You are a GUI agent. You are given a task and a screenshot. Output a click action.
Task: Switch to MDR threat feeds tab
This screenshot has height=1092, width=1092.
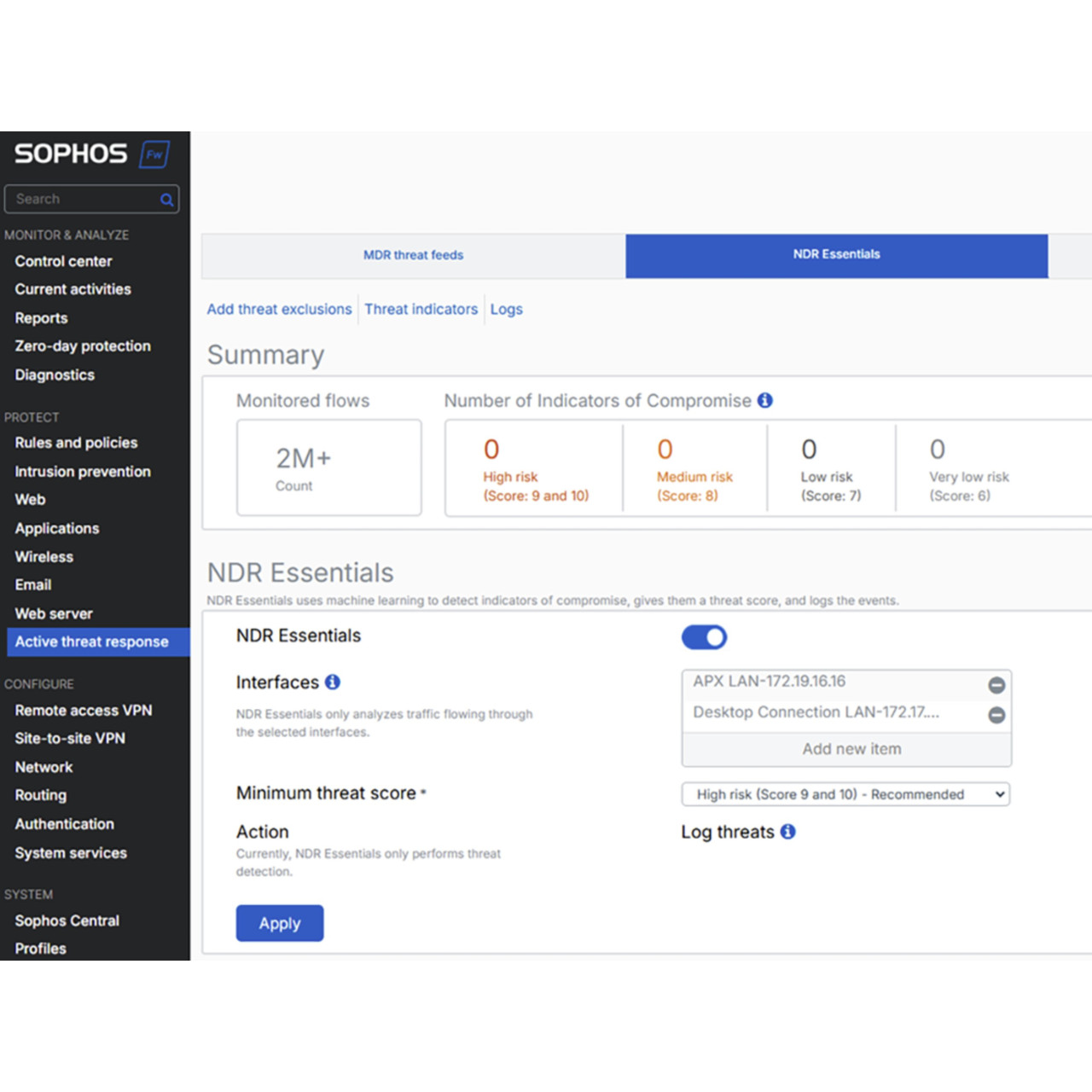(414, 255)
